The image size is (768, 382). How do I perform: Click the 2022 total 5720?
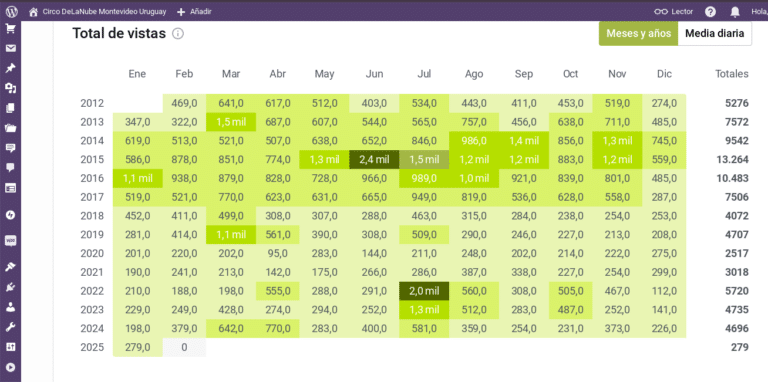(x=737, y=291)
